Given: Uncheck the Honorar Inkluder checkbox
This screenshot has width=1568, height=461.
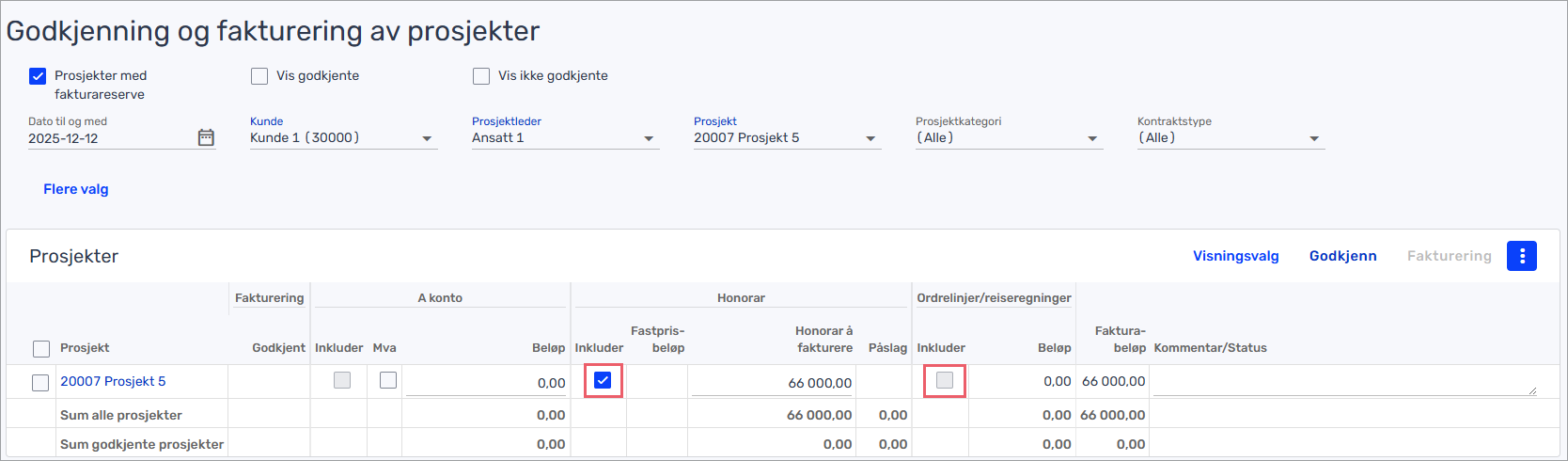Looking at the screenshot, I should click(x=603, y=380).
